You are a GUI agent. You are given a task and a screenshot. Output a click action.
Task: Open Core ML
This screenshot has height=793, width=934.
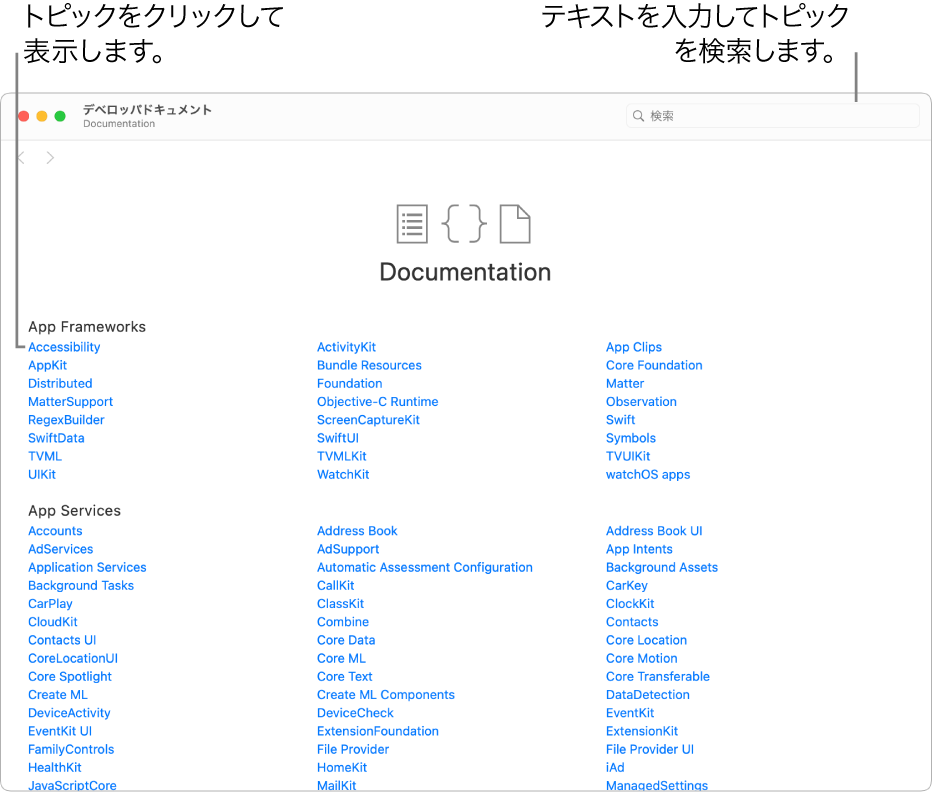(341, 659)
